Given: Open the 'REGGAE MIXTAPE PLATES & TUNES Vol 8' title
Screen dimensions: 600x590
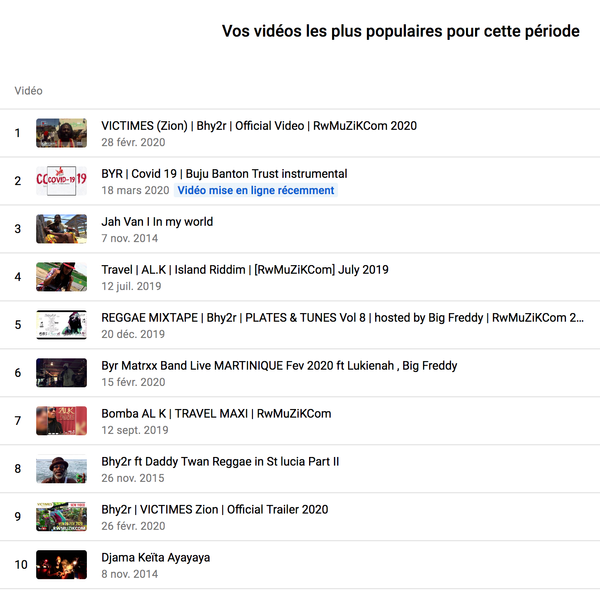Looking at the screenshot, I should 342,318.
